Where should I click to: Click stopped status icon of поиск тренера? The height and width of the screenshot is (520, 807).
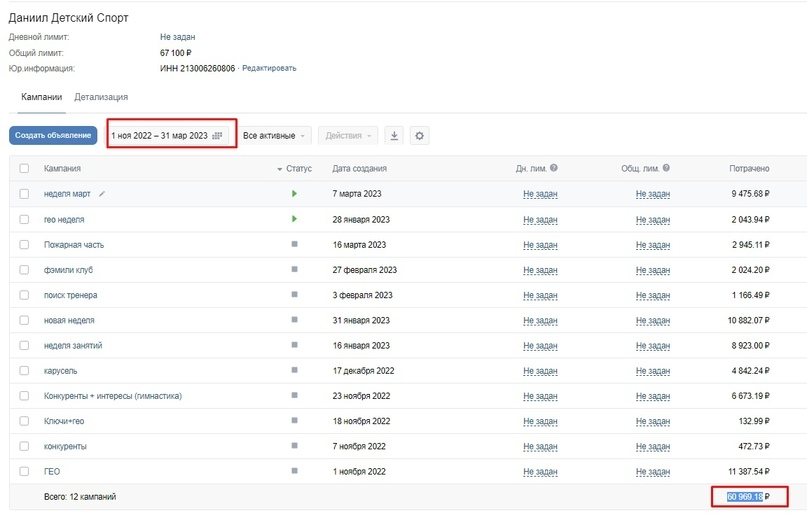[x=294, y=294]
